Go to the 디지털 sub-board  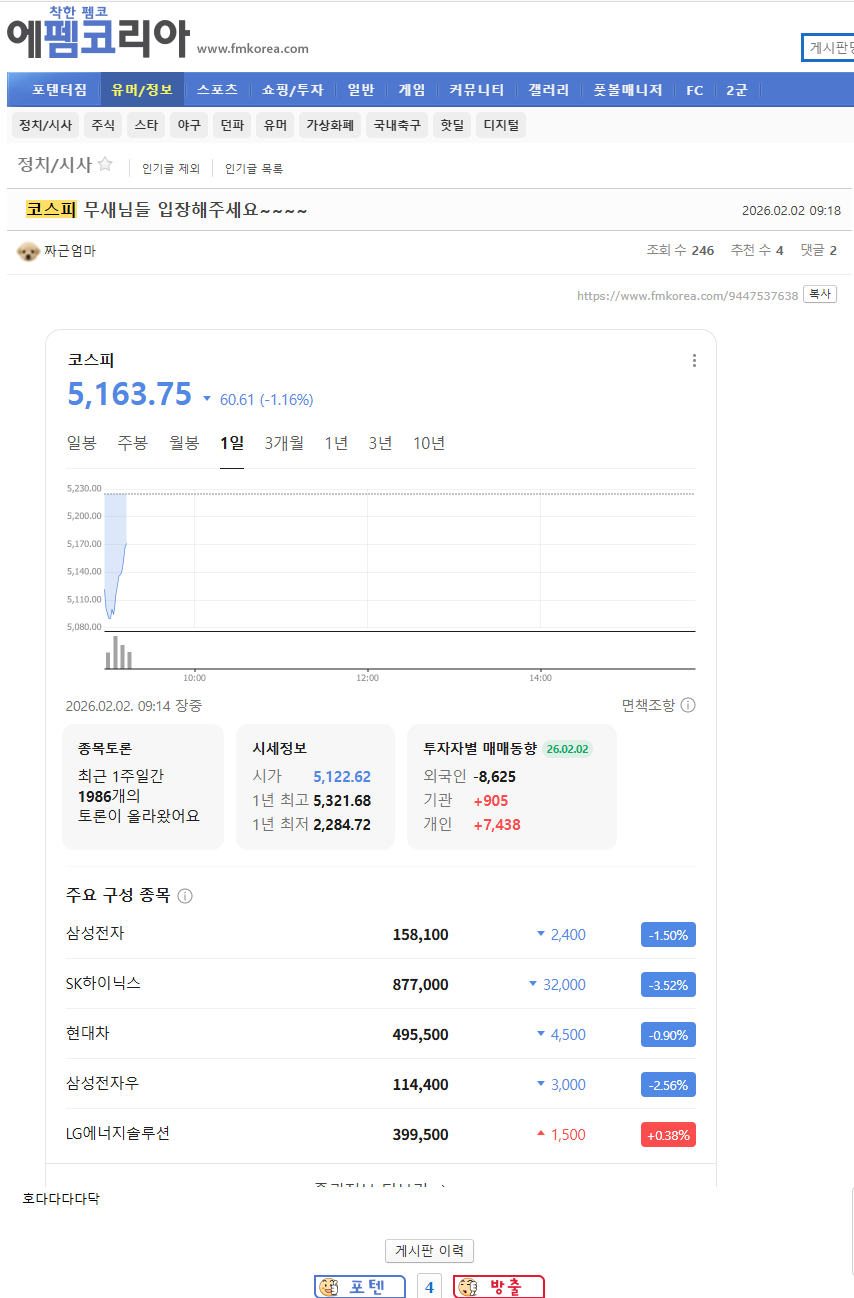point(501,126)
